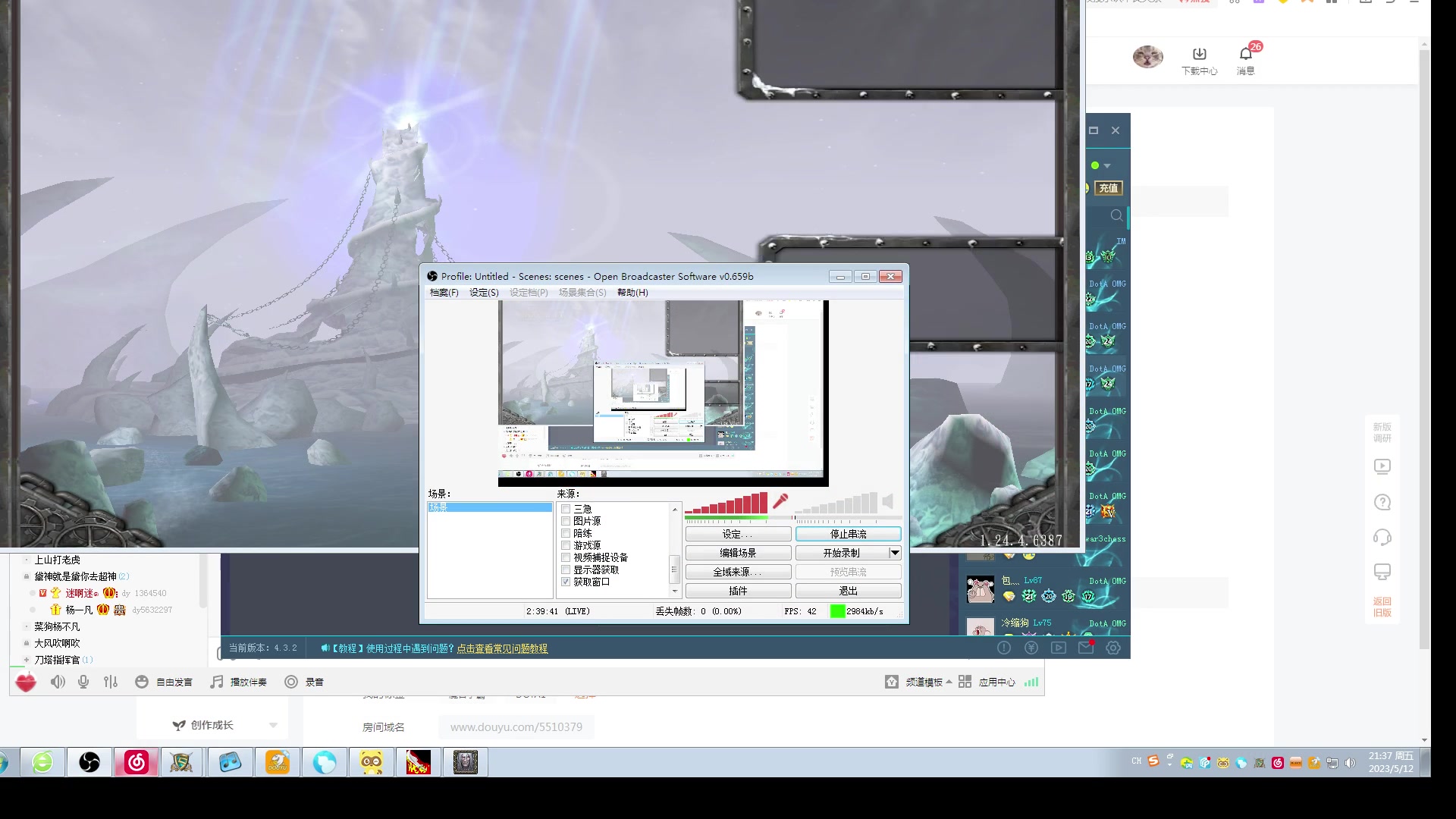Click the 退出 exit button in OBS

[x=848, y=591]
